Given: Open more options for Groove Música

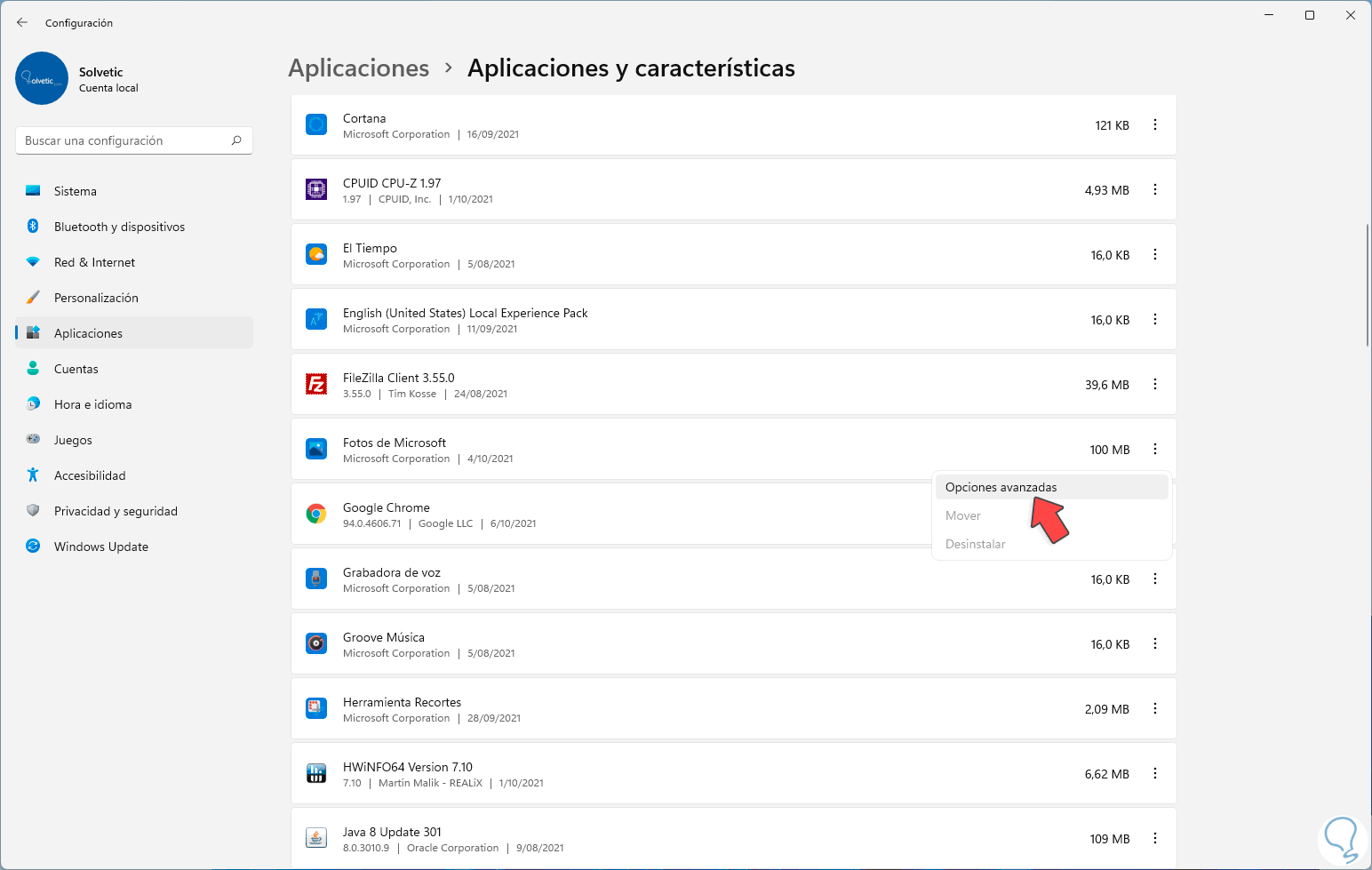Looking at the screenshot, I should [x=1155, y=644].
